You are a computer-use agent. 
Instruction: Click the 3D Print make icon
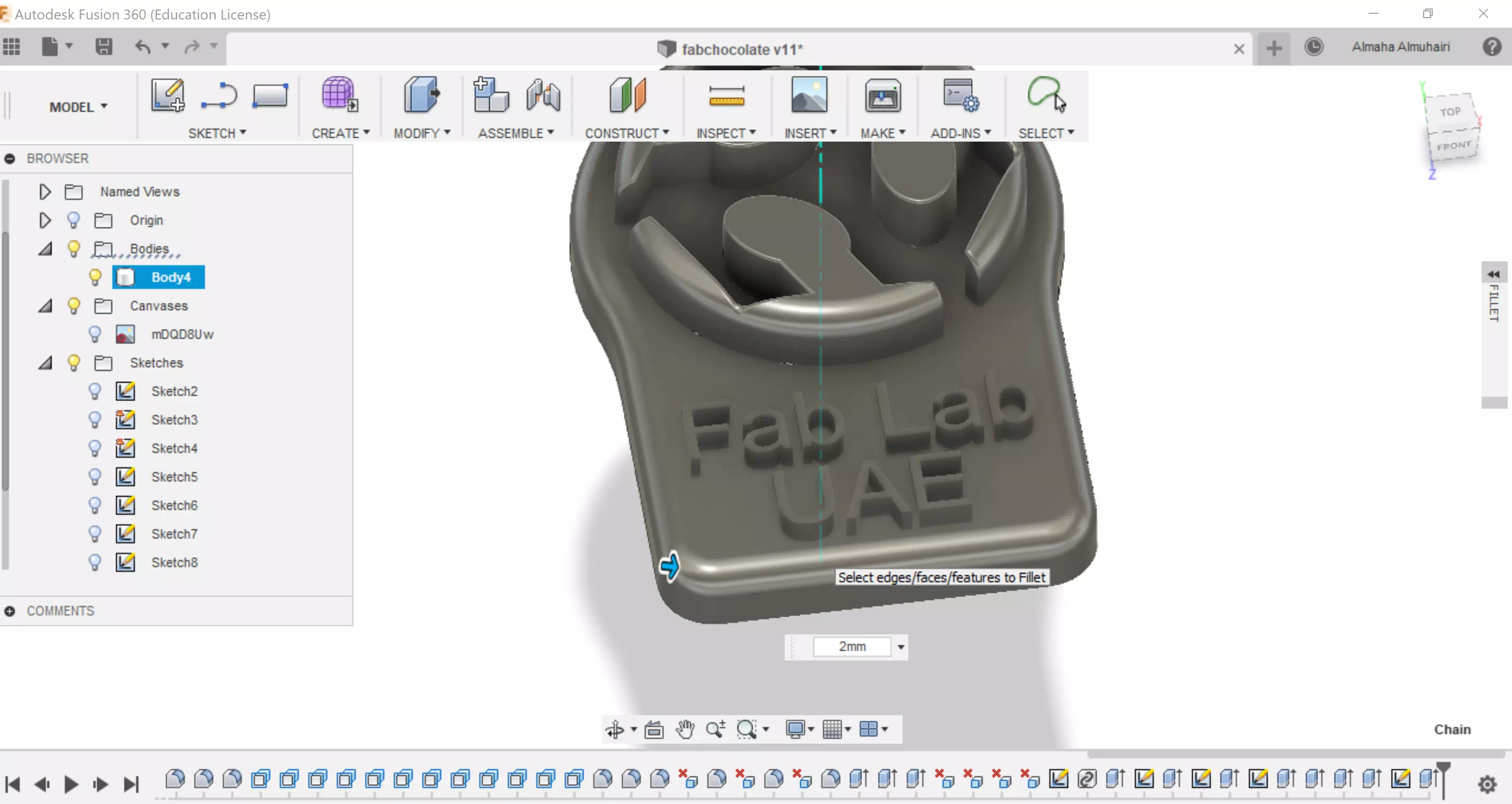[x=882, y=96]
